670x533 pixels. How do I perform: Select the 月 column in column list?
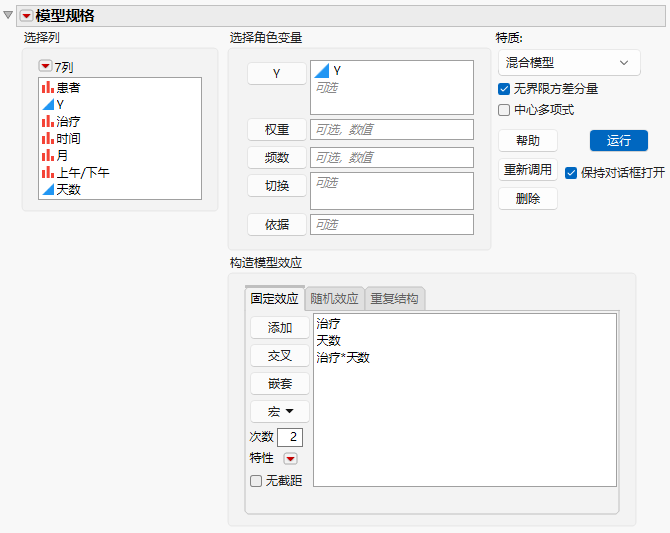coord(62,156)
